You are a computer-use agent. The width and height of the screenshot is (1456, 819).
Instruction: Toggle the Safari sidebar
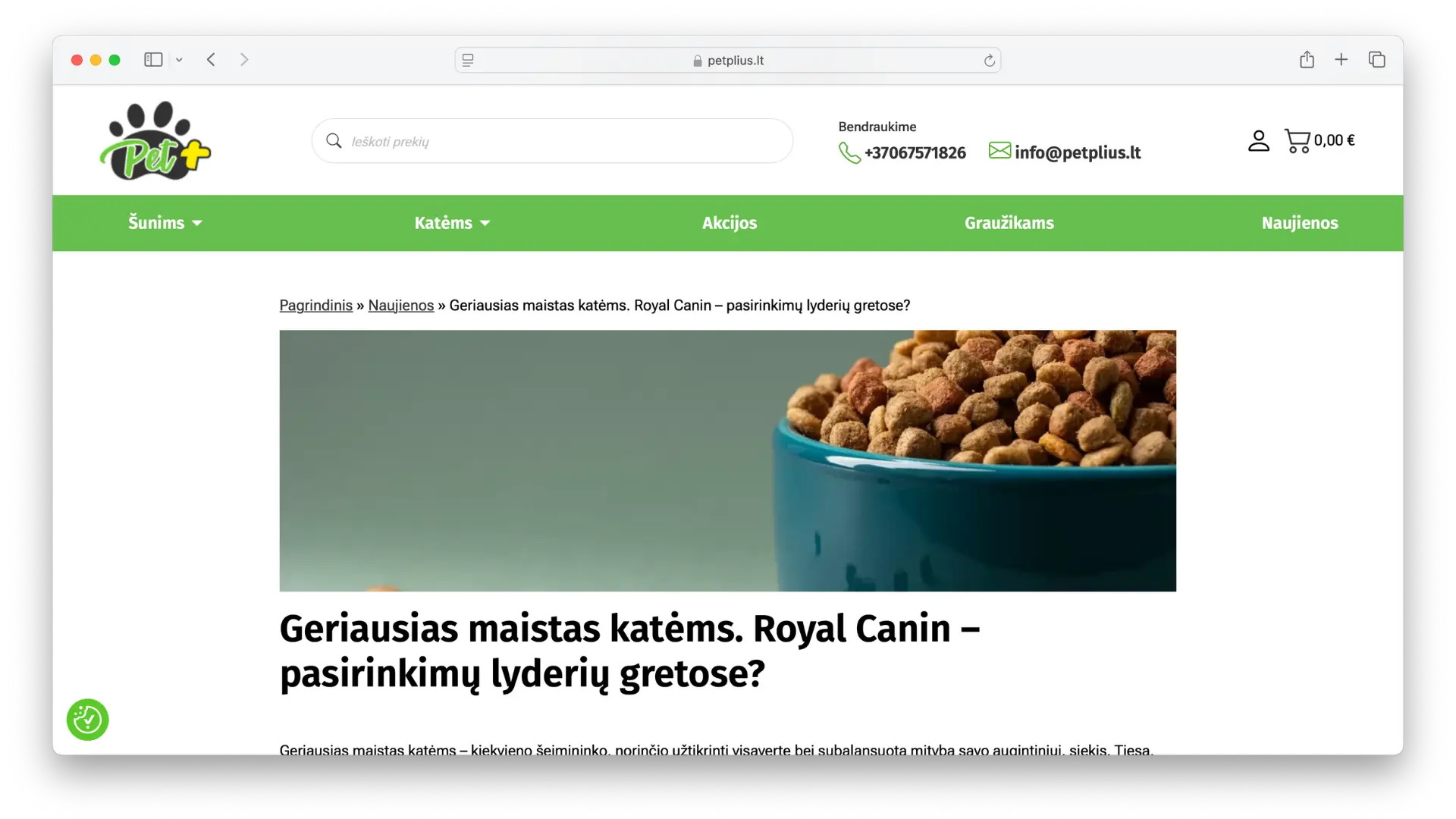click(153, 59)
